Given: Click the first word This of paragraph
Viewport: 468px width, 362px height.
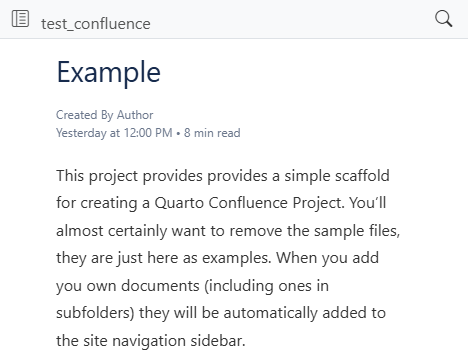Looking at the screenshot, I should pyautogui.click(x=70, y=175).
